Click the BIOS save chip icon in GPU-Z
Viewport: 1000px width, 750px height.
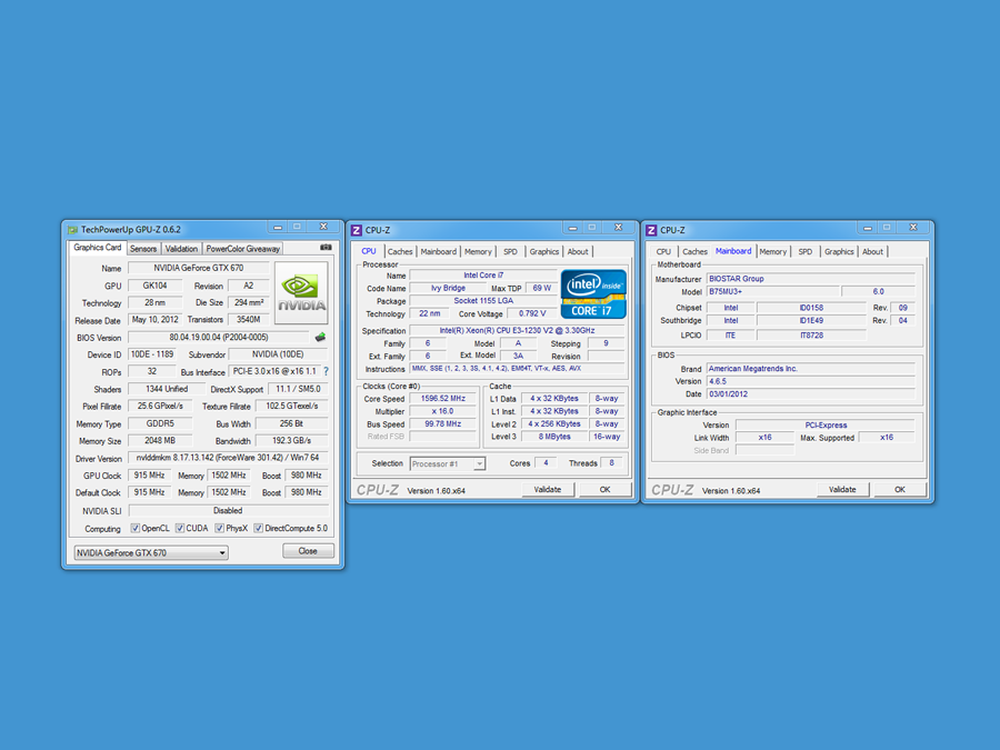click(320, 337)
